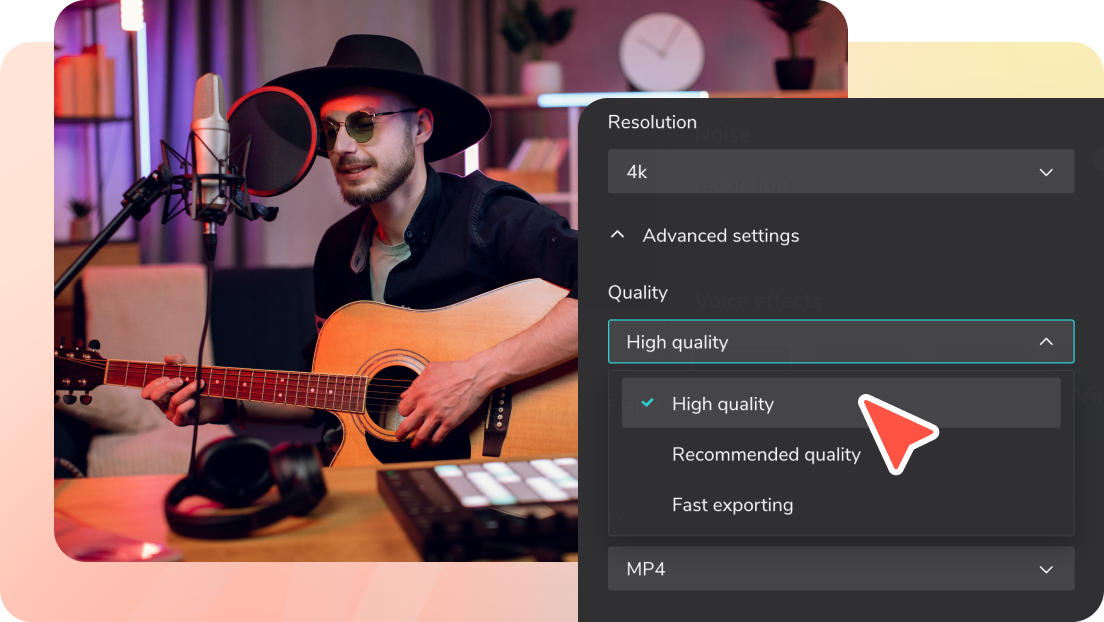
Task: Choose the Fast exporting option
Action: (732, 504)
